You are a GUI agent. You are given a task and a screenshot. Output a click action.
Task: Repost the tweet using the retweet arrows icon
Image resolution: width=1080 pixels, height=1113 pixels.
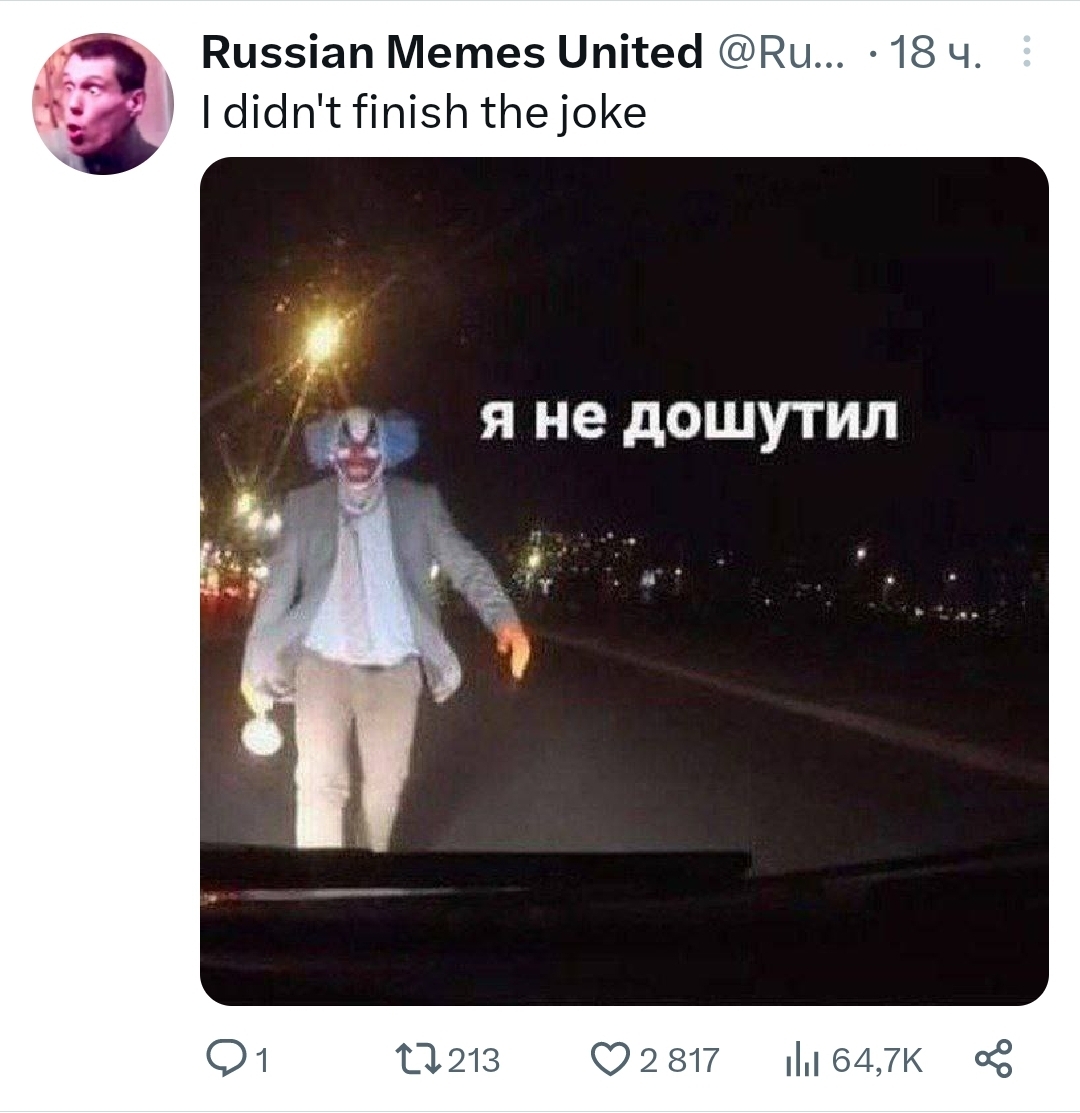click(x=417, y=1060)
